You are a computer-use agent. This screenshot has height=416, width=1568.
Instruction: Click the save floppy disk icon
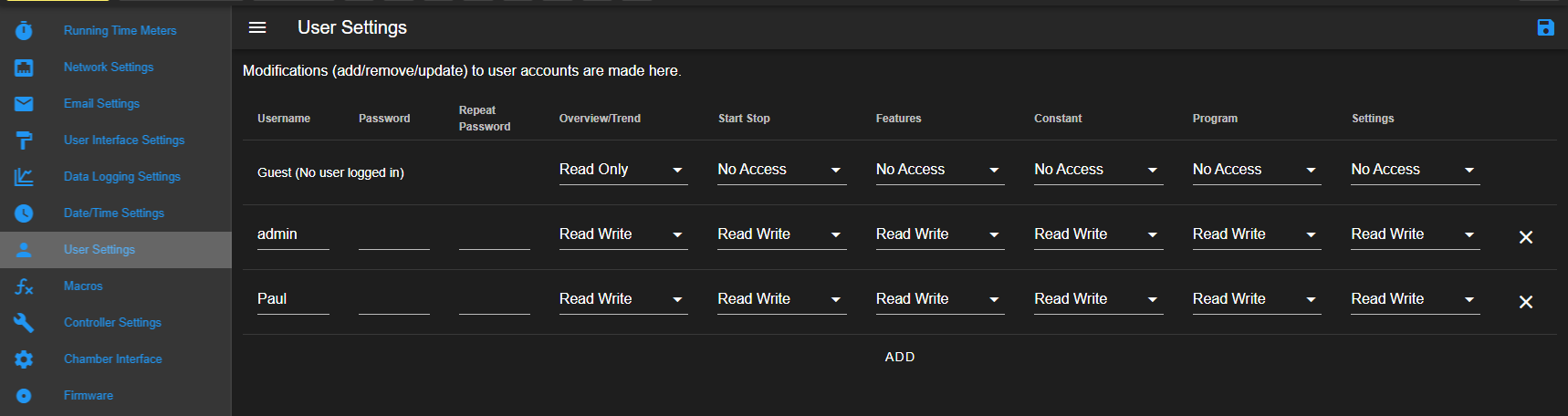(1545, 27)
